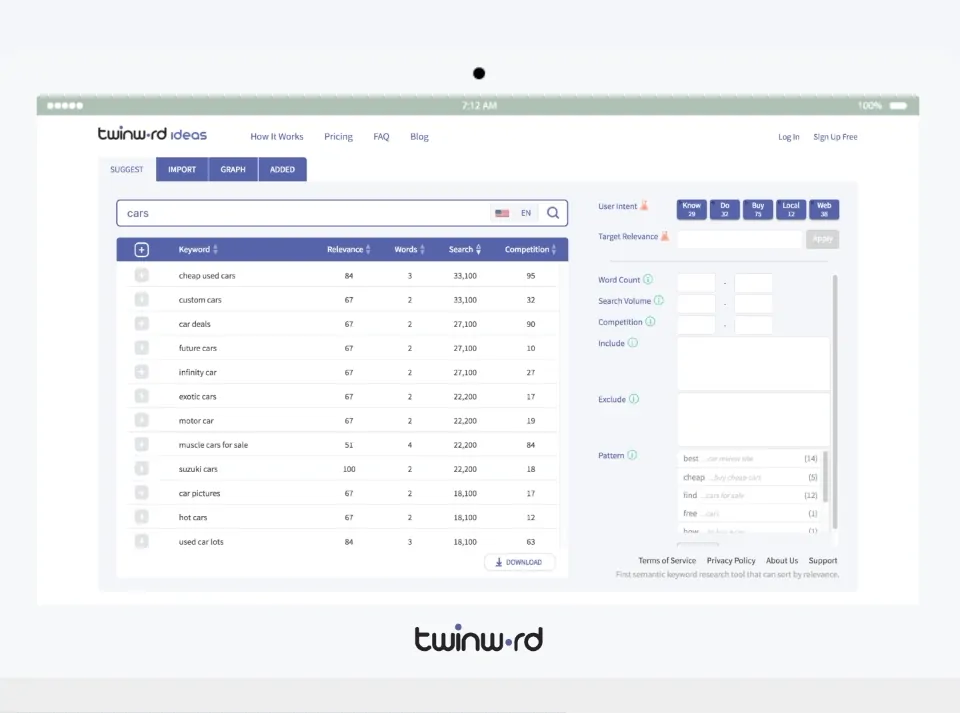The image size is (960, 713).
Task: Open the Pricing page
Action: tap(339, 136)
